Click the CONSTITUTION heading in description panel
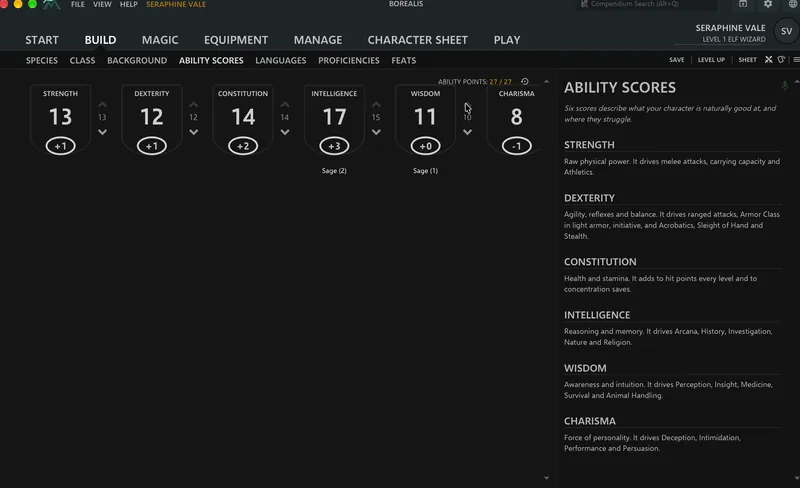Viewport: 800px width, 488px height. pyautogui.click(x=600, y=262)
